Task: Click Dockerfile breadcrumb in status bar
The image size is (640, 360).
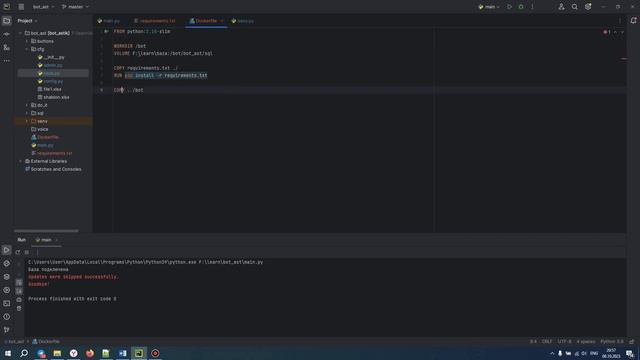Action: click(46, 341)
